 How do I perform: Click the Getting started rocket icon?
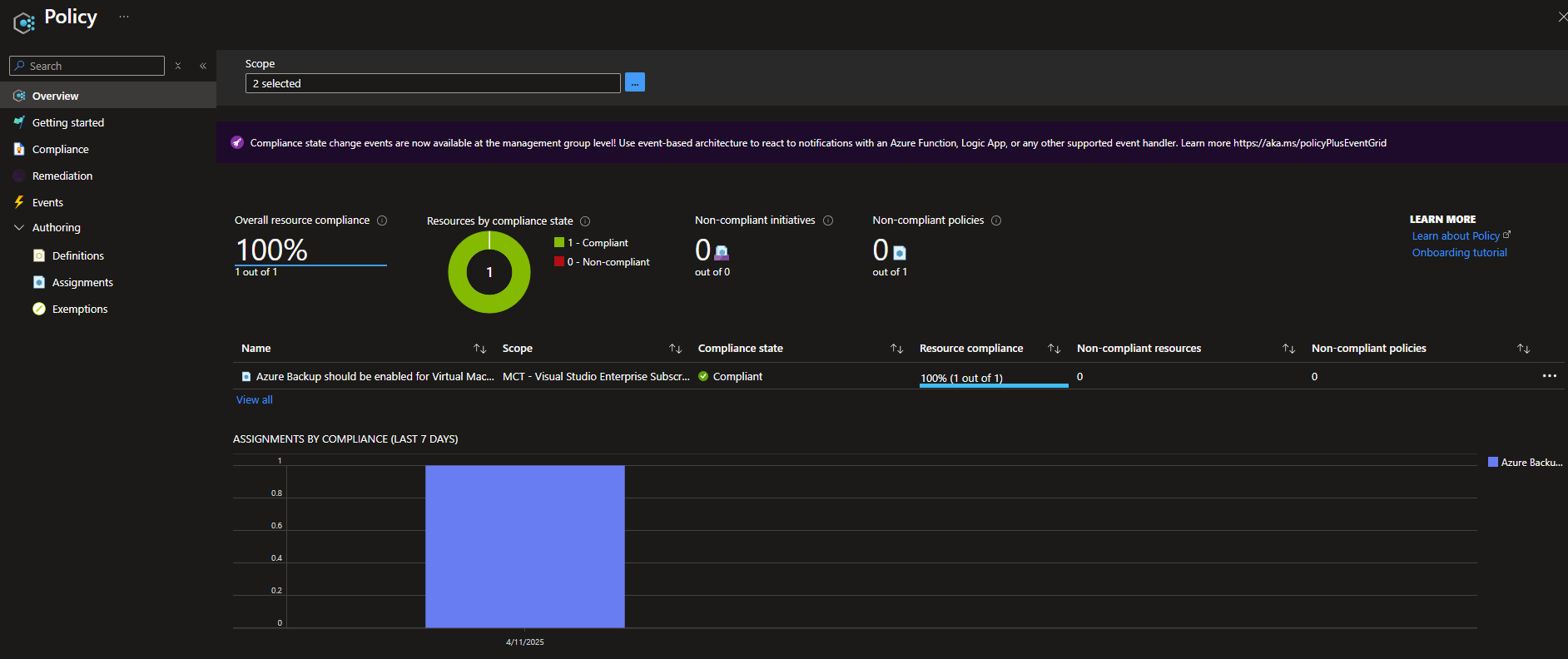[19, 122]
